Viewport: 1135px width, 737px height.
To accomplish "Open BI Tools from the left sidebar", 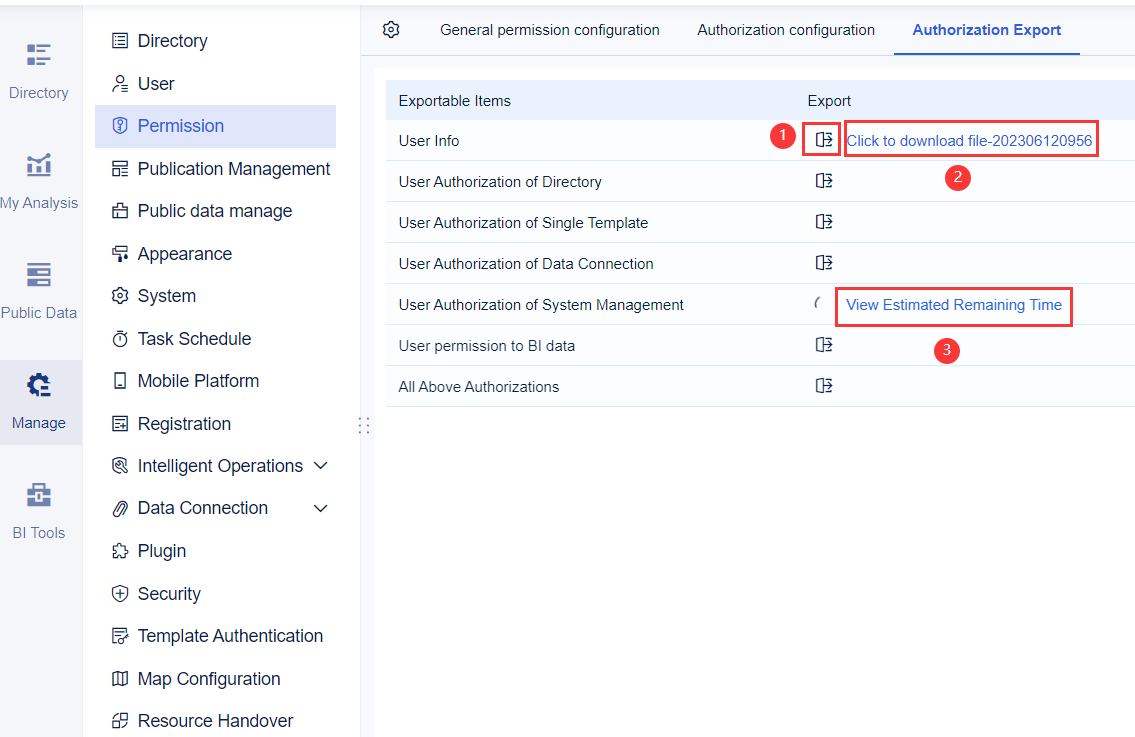I will (x=38, y=508).
